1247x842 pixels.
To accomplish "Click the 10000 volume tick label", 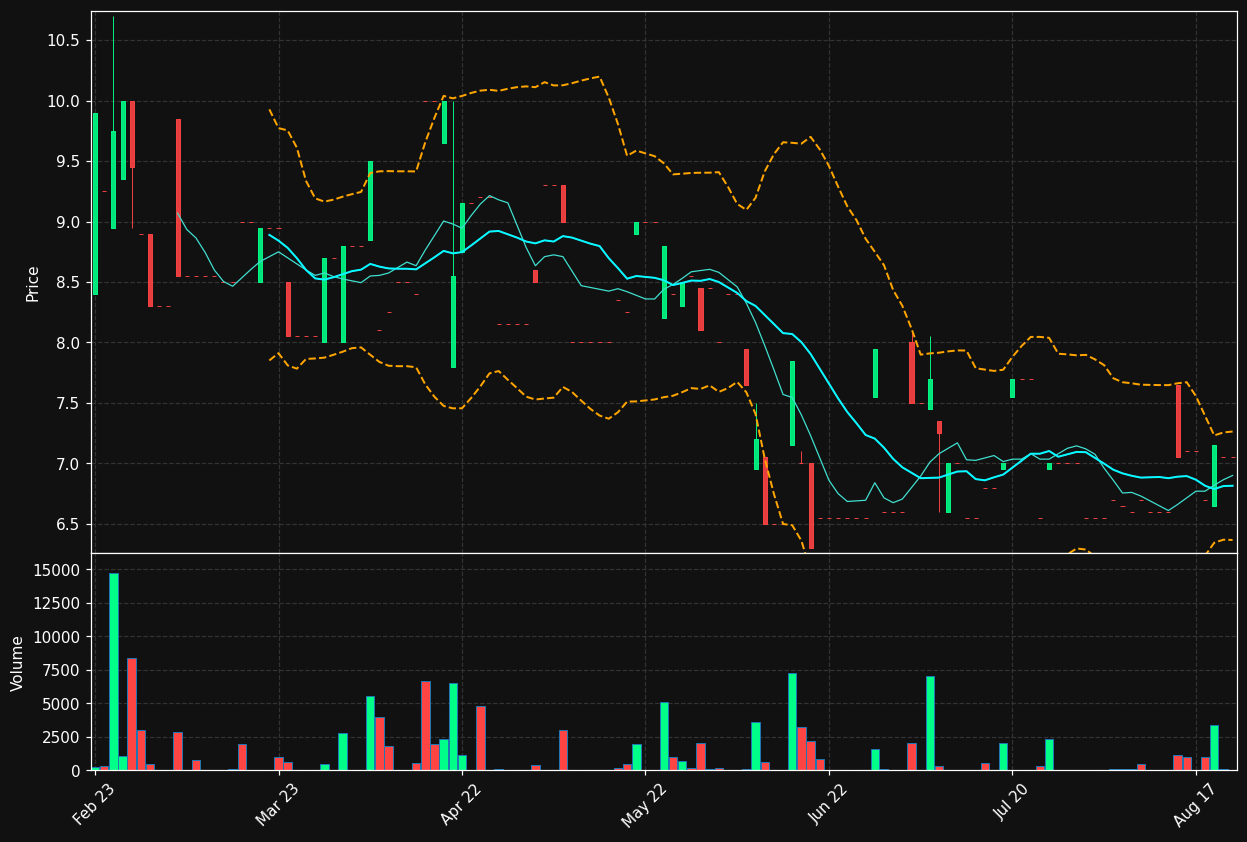I will 58,637.
